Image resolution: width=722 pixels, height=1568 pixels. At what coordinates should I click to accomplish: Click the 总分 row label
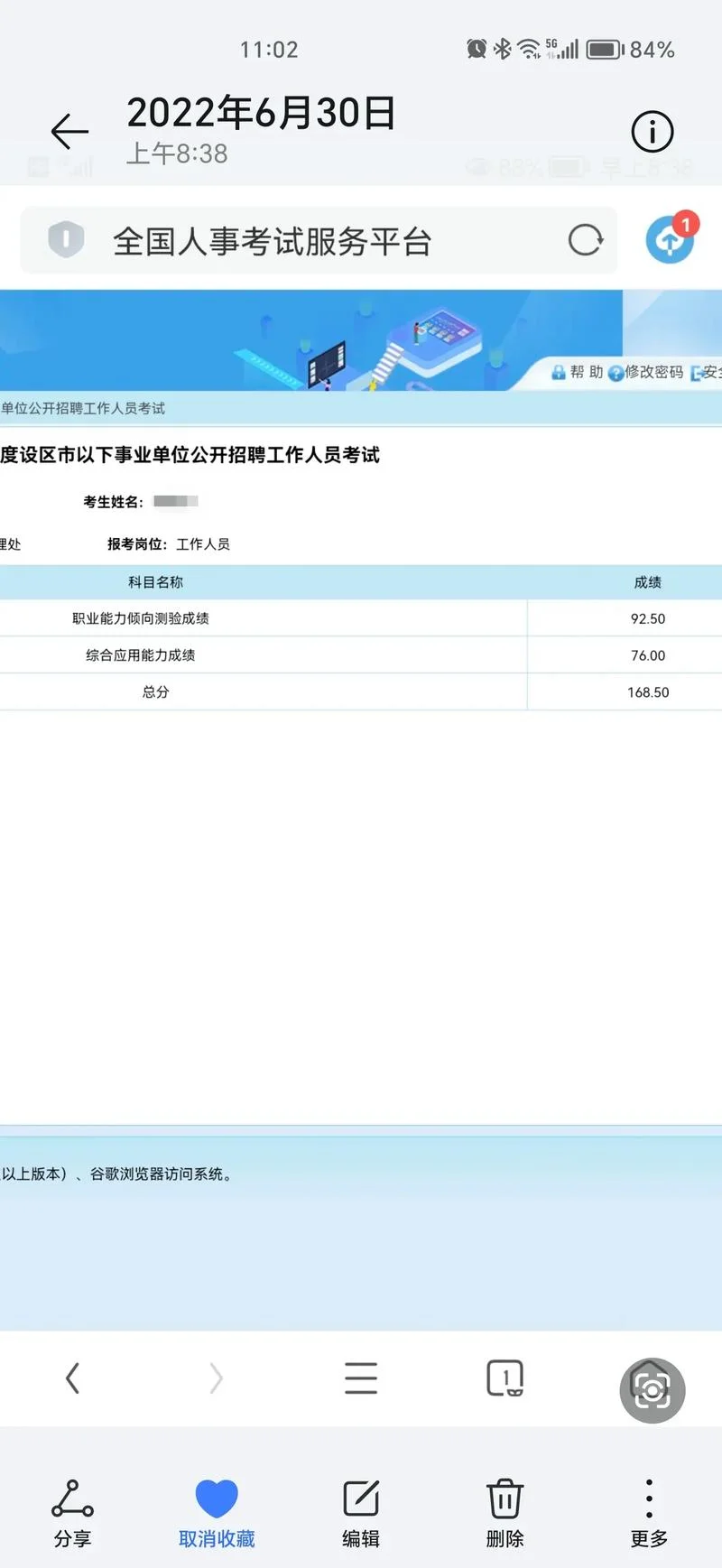click(155, 692)
